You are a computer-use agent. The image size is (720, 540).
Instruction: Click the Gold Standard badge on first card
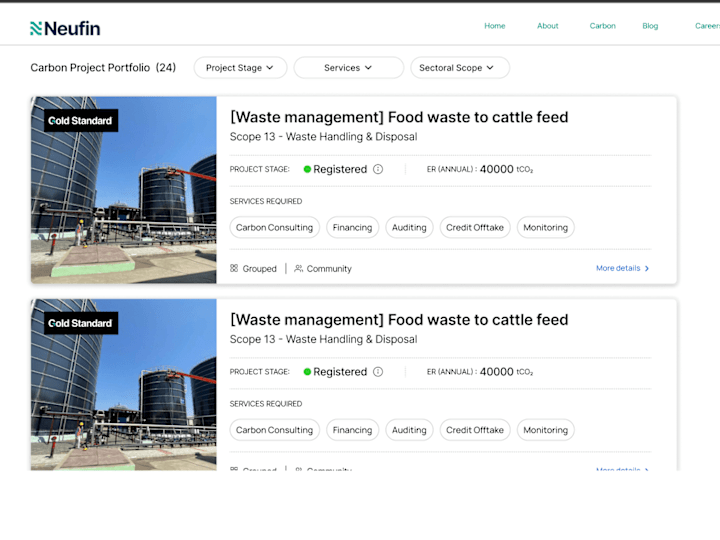pyautogui.click(x=81, y=121)
